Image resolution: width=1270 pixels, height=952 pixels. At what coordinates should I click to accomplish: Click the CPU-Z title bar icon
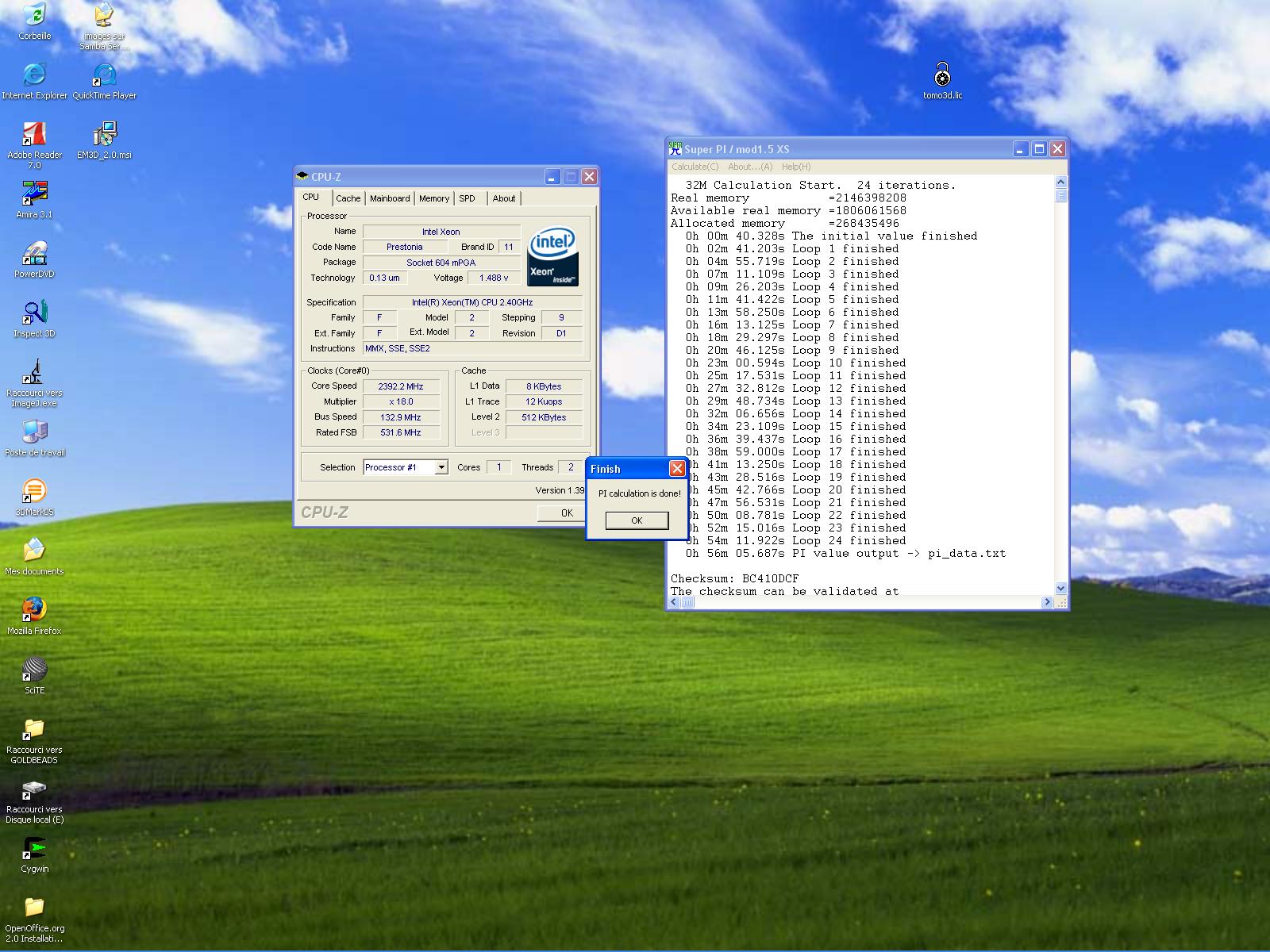[302, 176]
